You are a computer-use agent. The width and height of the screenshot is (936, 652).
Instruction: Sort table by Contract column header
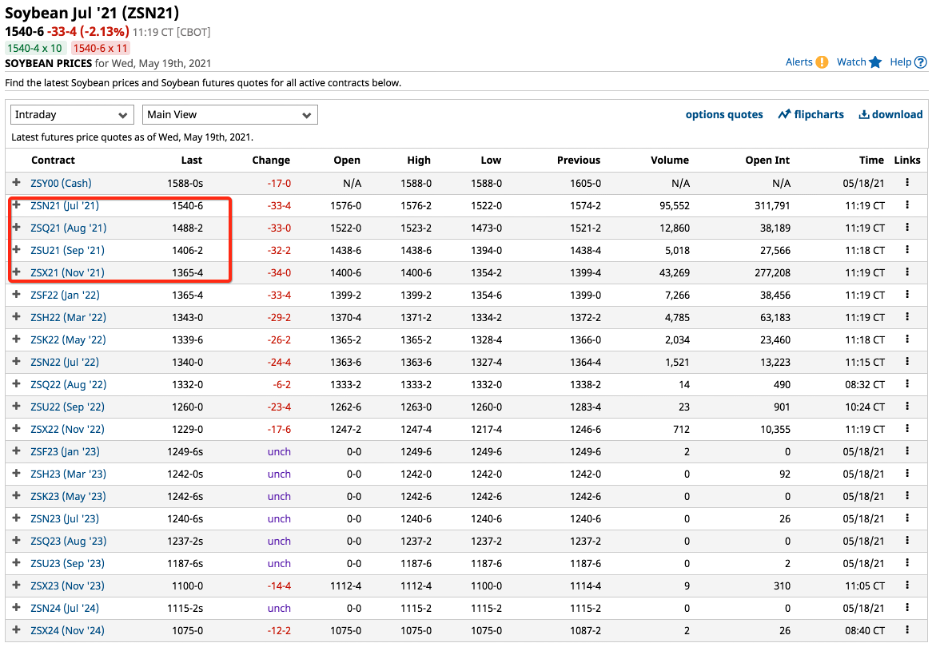pos(53,160)
